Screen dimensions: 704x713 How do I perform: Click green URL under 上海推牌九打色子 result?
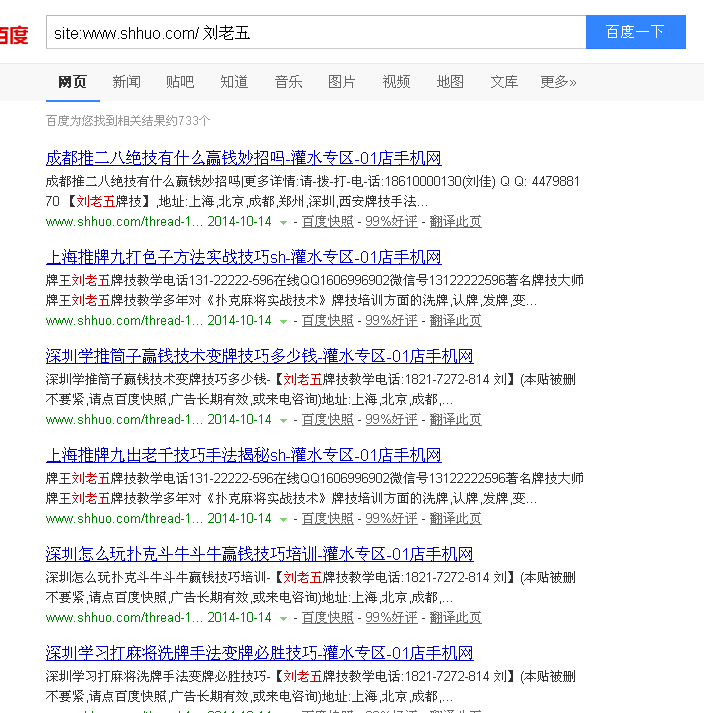(124, 321)
